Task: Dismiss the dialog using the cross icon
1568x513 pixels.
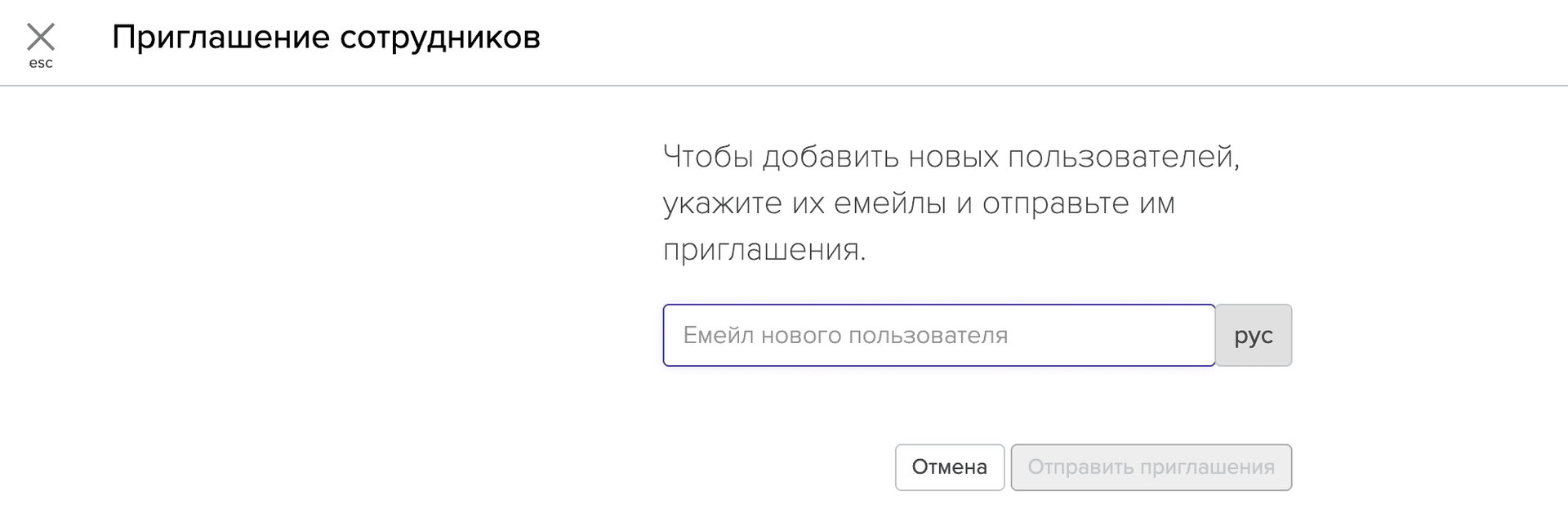Action: click(40, 38)
